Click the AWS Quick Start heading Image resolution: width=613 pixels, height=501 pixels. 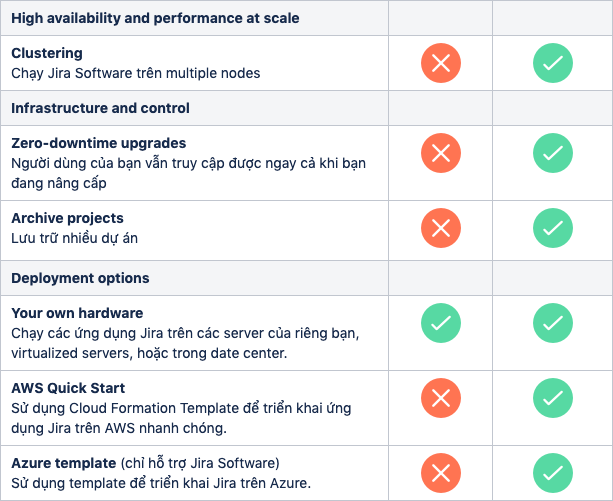[x=68, y=388]
